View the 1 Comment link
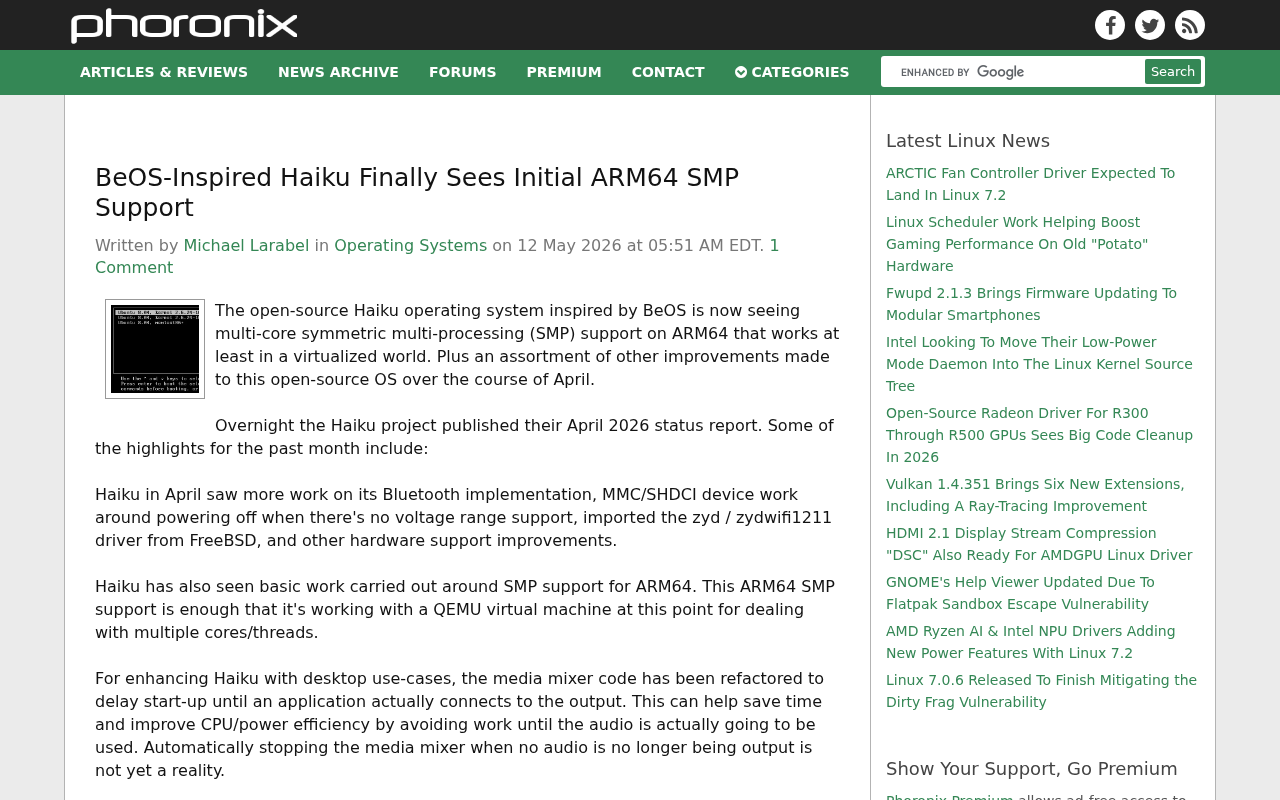 click(x=437, y=257)
